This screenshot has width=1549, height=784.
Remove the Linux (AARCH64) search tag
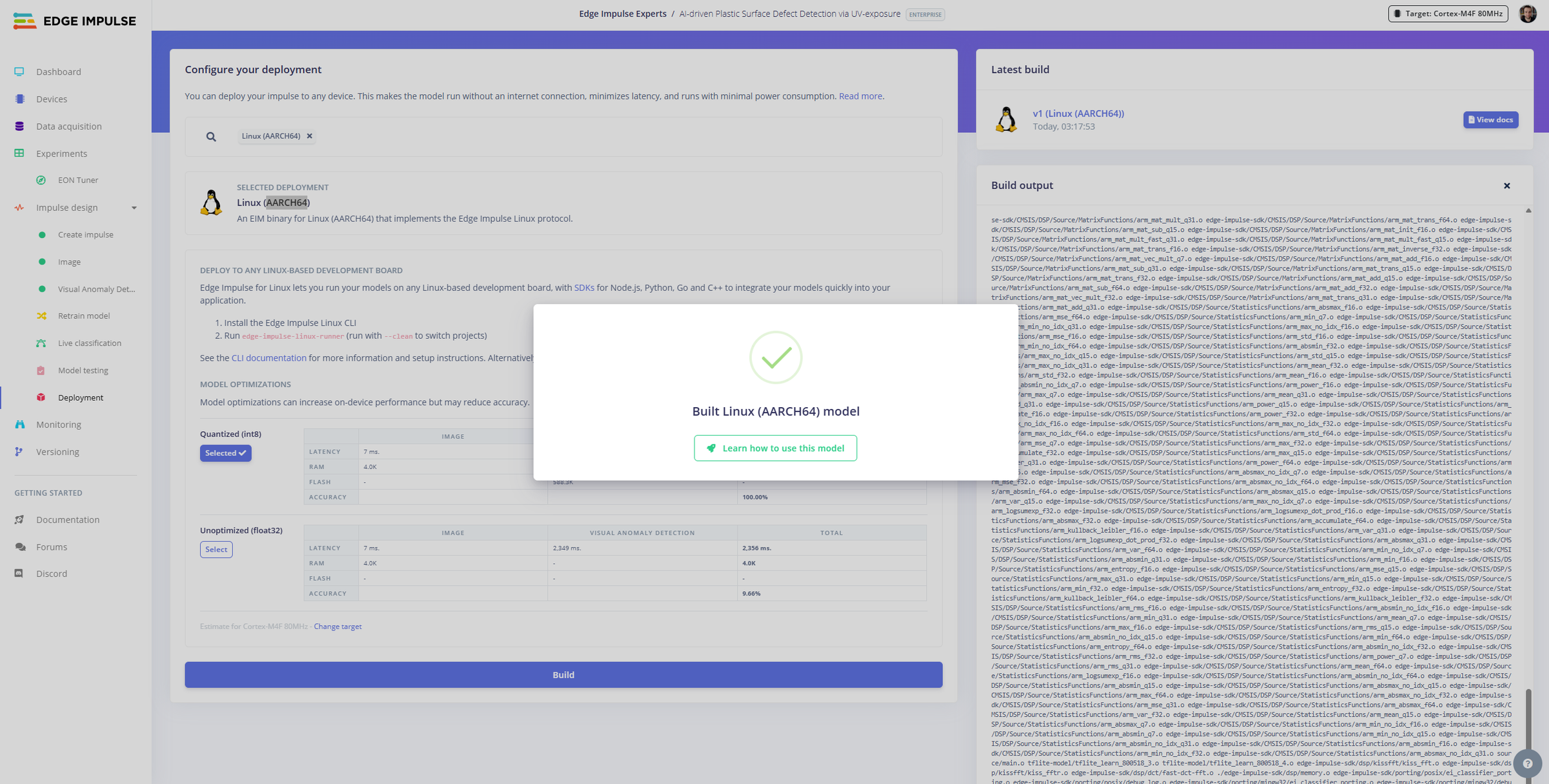(x=310, y=136)
